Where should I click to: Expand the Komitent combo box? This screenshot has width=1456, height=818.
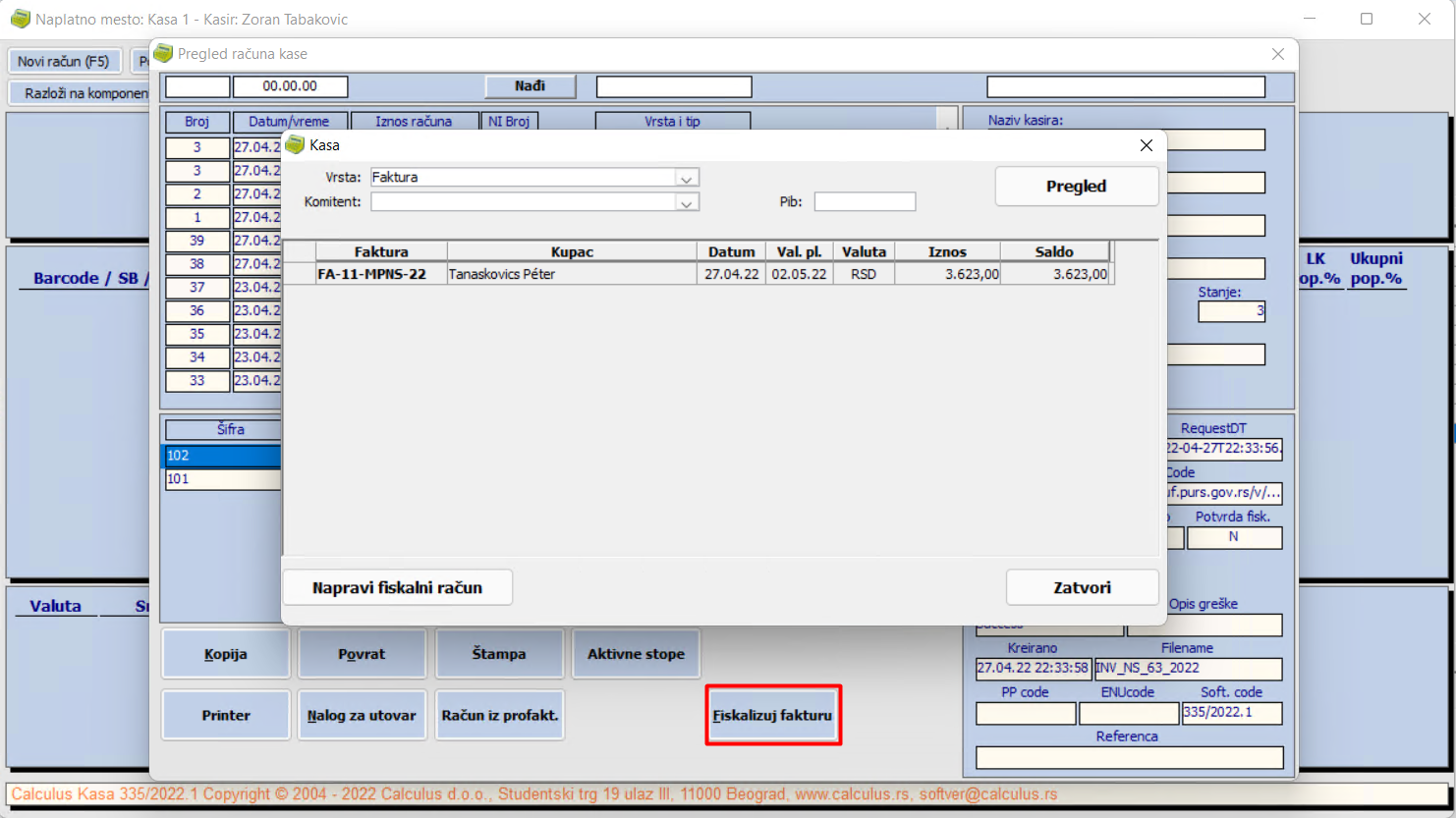[x=687, y=202]
